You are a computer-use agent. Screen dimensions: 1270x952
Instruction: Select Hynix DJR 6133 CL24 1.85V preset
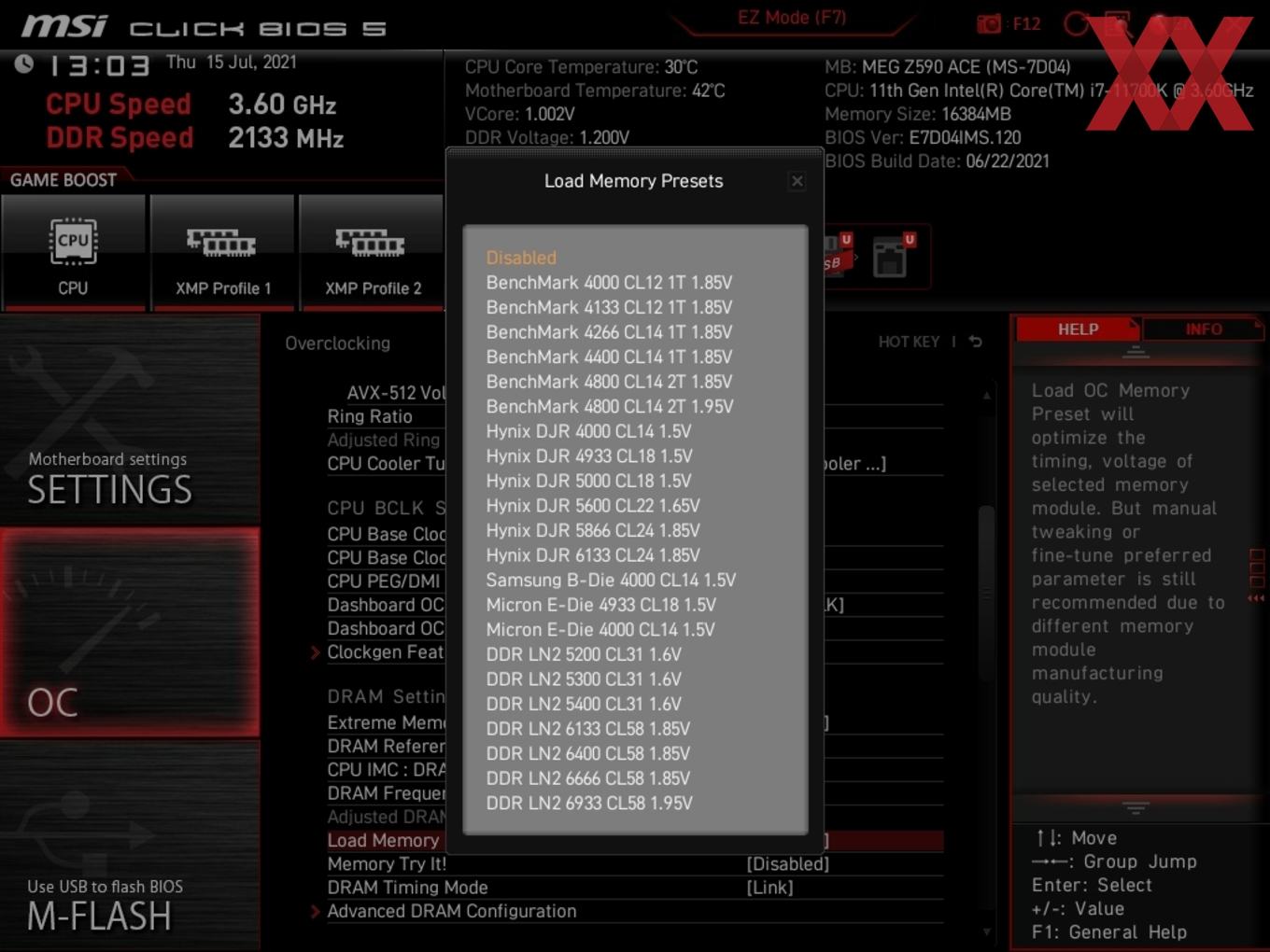point(593,554)
